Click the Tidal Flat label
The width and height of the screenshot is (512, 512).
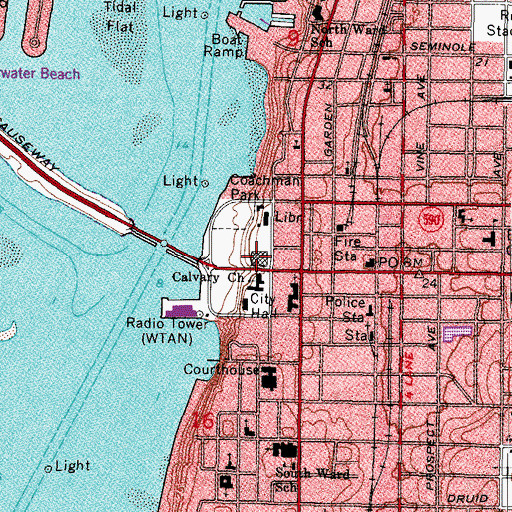click(120, 17)
